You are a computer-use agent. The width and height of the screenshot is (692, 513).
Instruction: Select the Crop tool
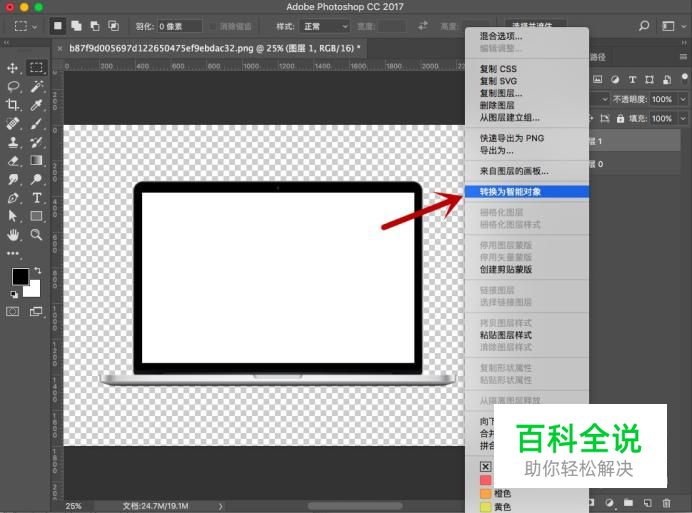12,105
